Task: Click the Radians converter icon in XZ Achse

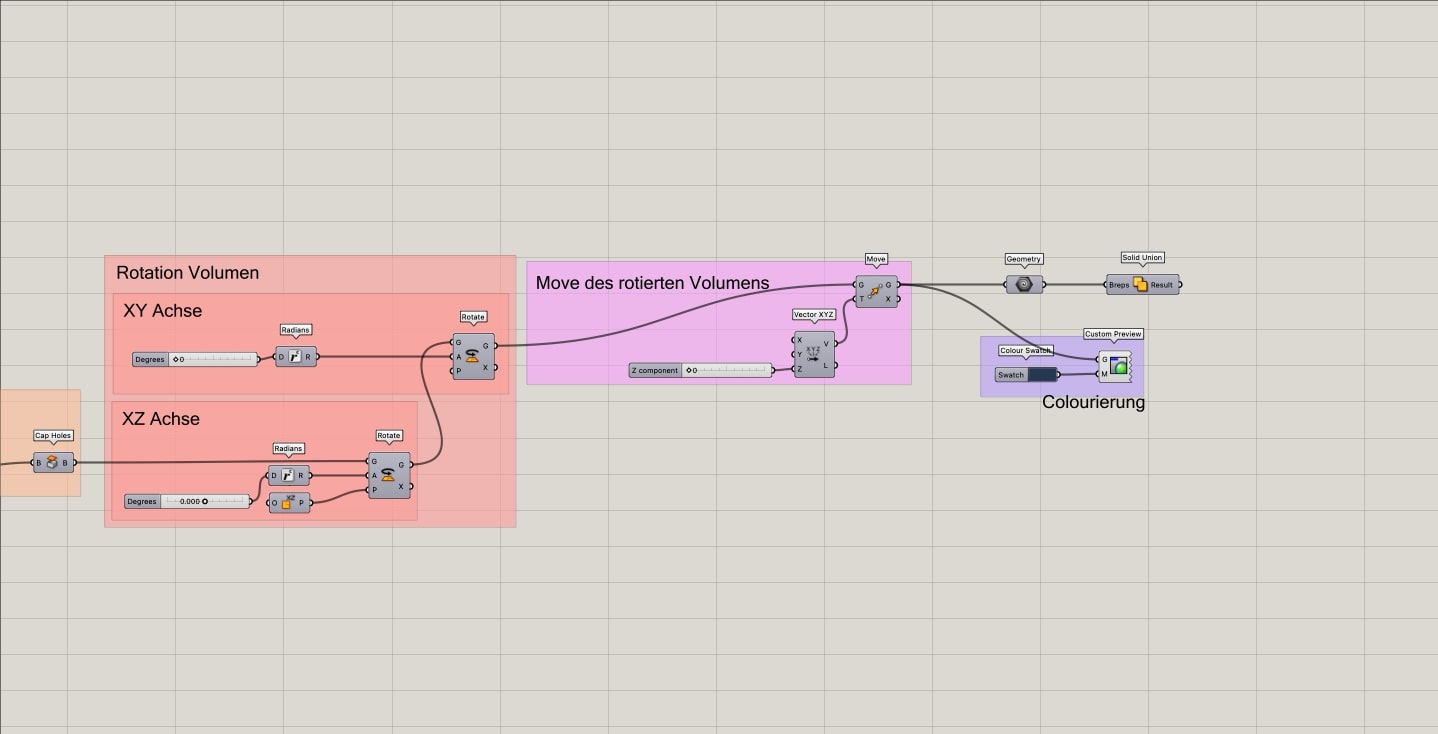Action: coord(288,475)
